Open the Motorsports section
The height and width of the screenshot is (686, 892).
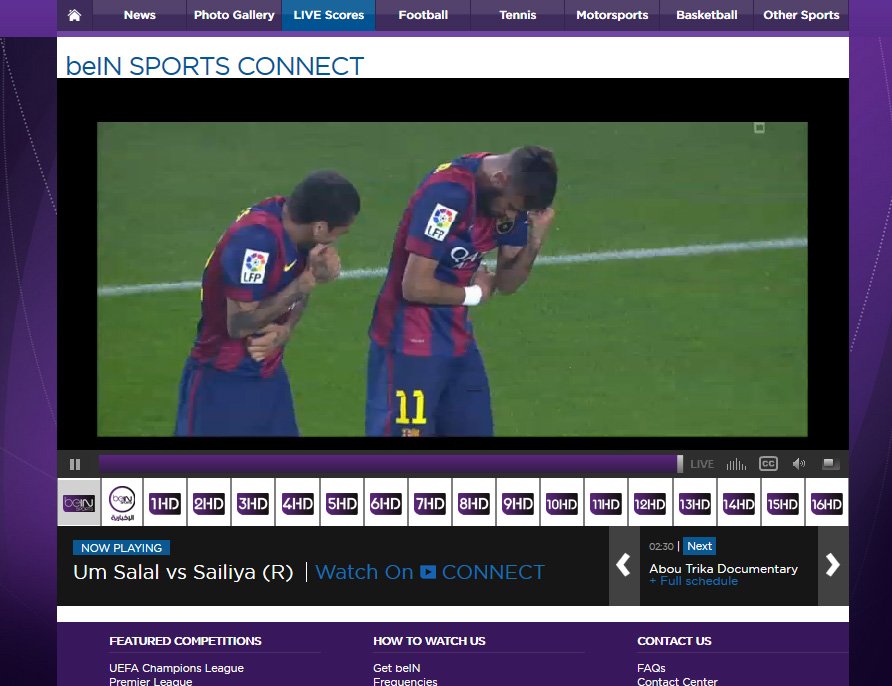click(612, 15)
